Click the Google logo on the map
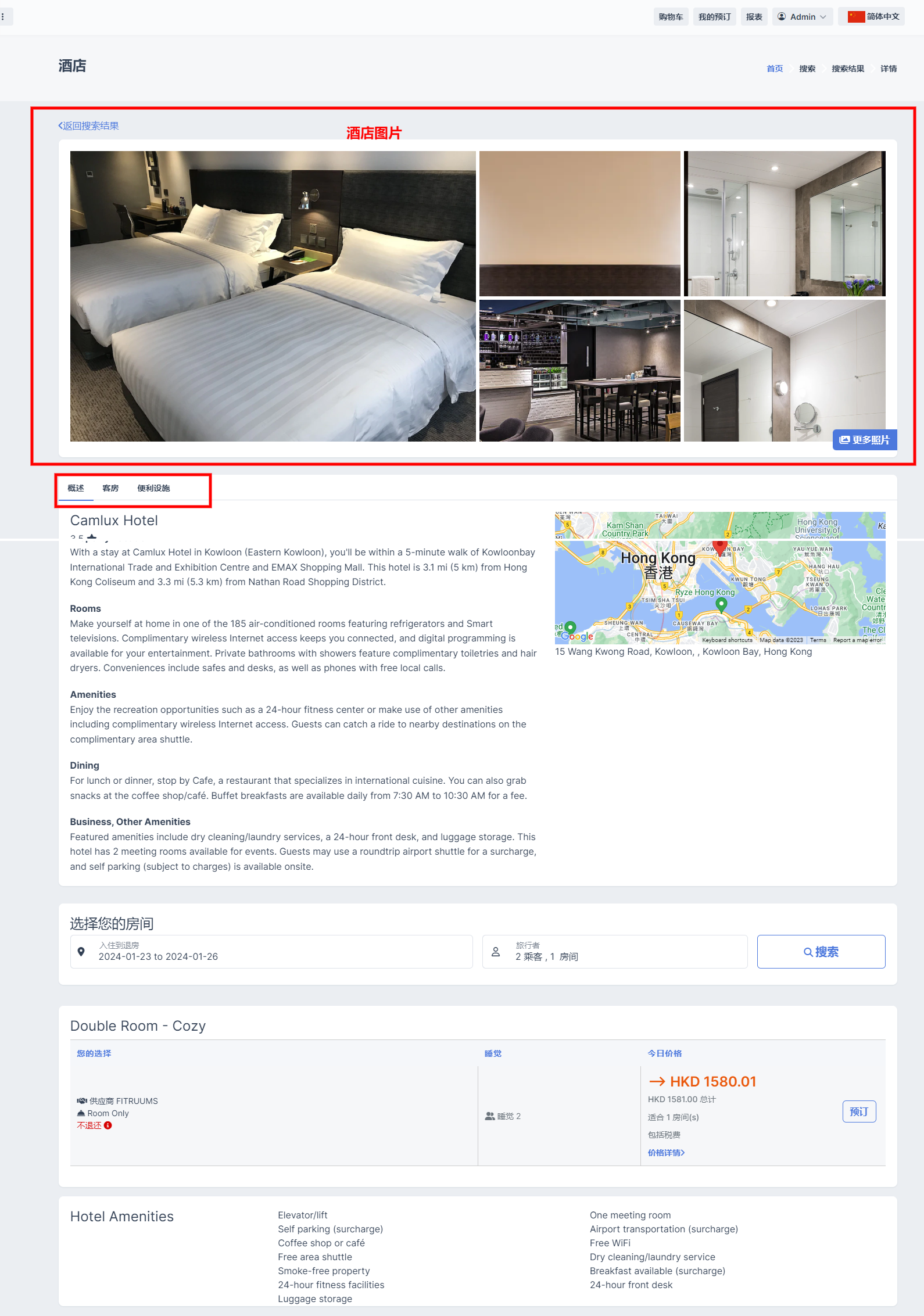The image size is (924, 1316). [x=577, y=636]
